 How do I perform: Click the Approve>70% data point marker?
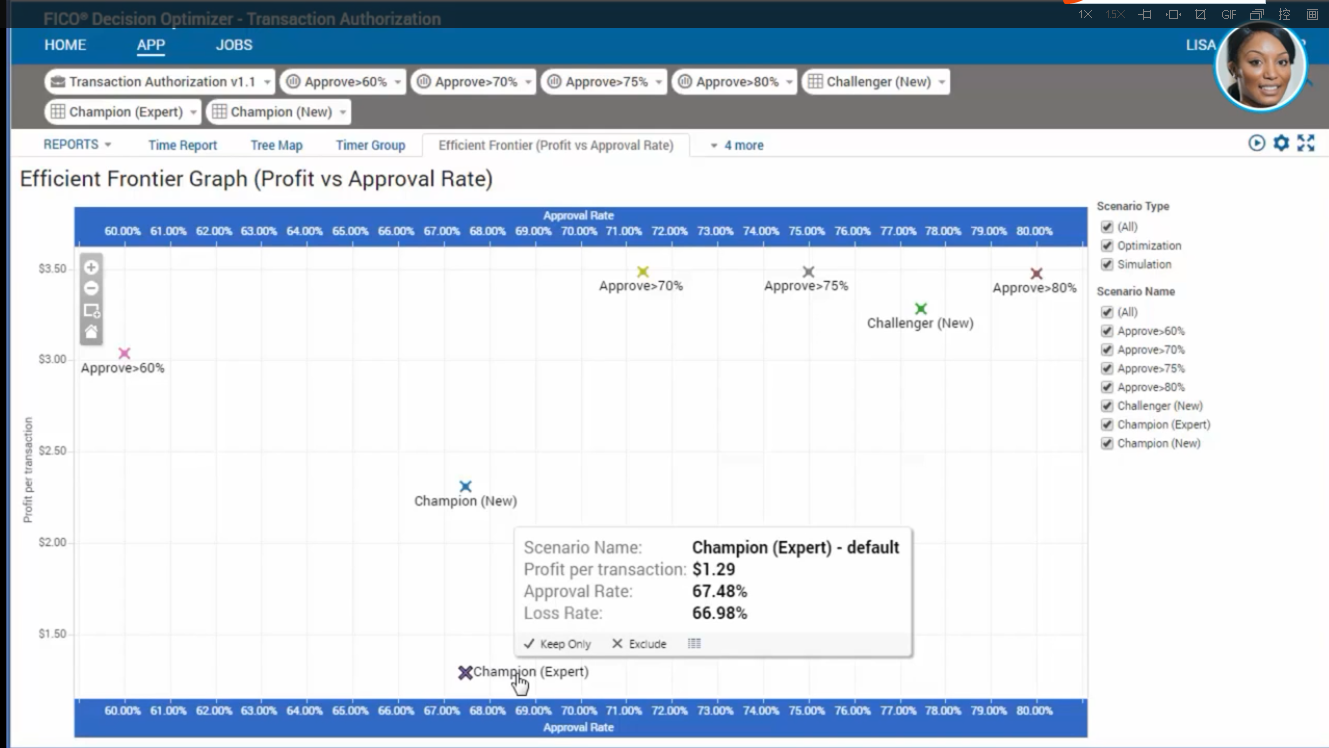(x=643, y=272)
